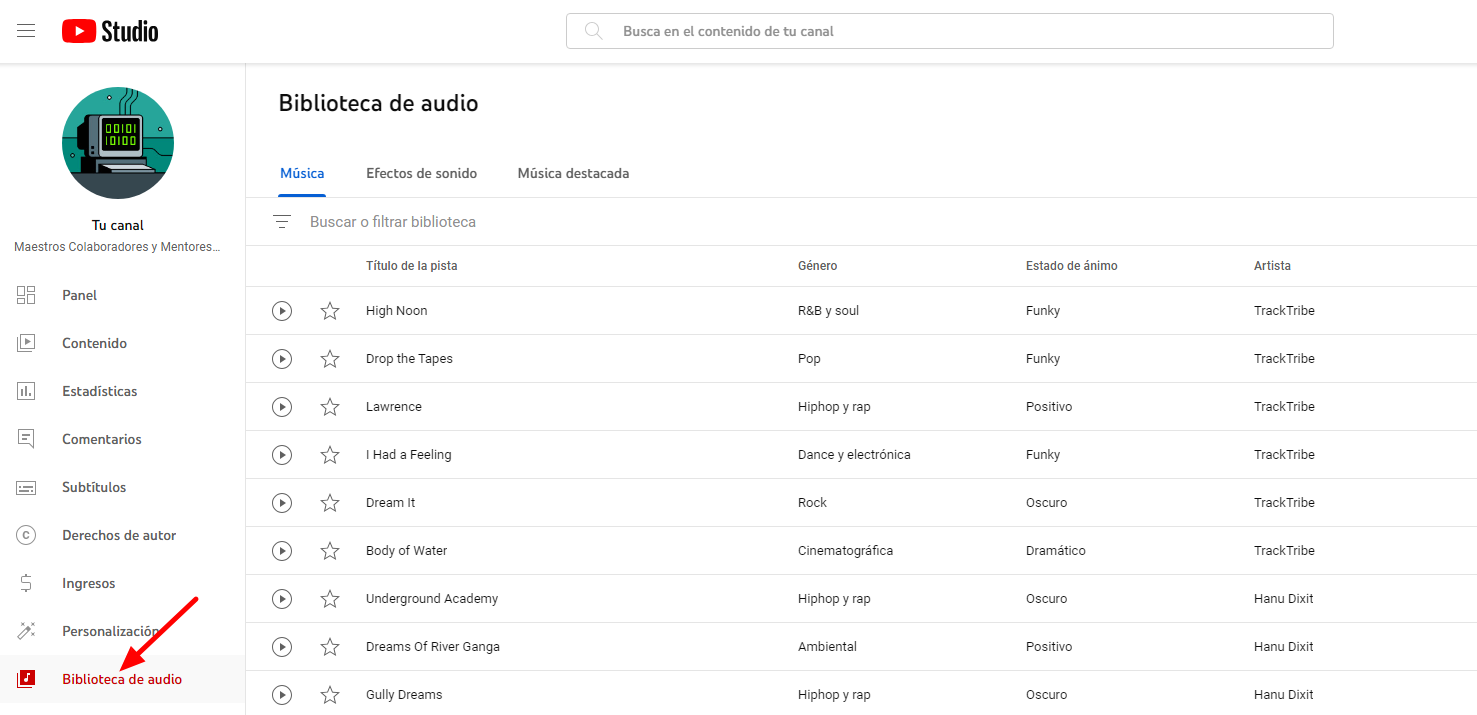The height and width of the screenshot is (715, 1477).
Task: Click the copyright circle icon
Action: coord(26,535)
